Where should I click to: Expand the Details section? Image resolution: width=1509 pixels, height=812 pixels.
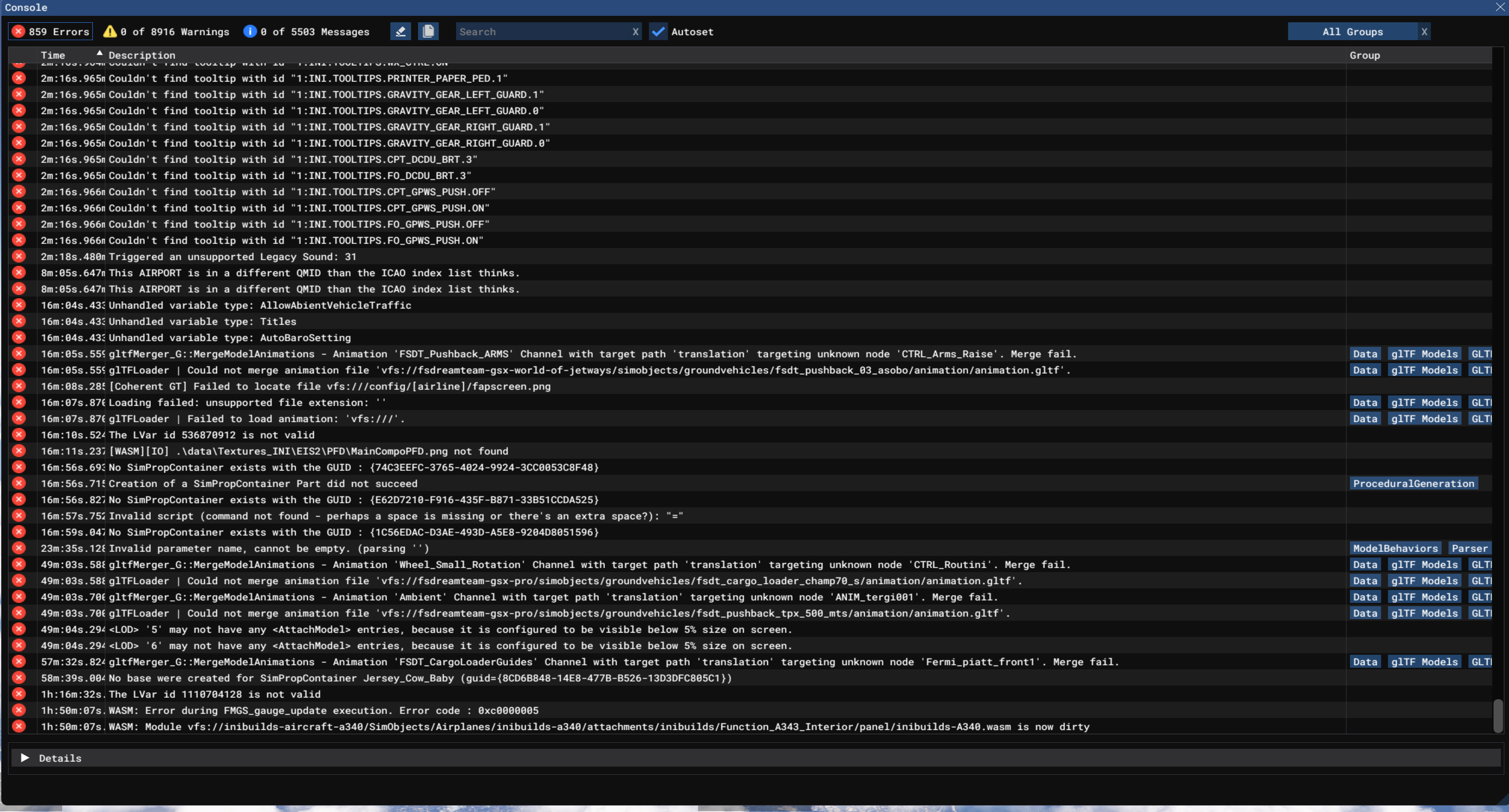pyautogui.click(x=25, y=758)
